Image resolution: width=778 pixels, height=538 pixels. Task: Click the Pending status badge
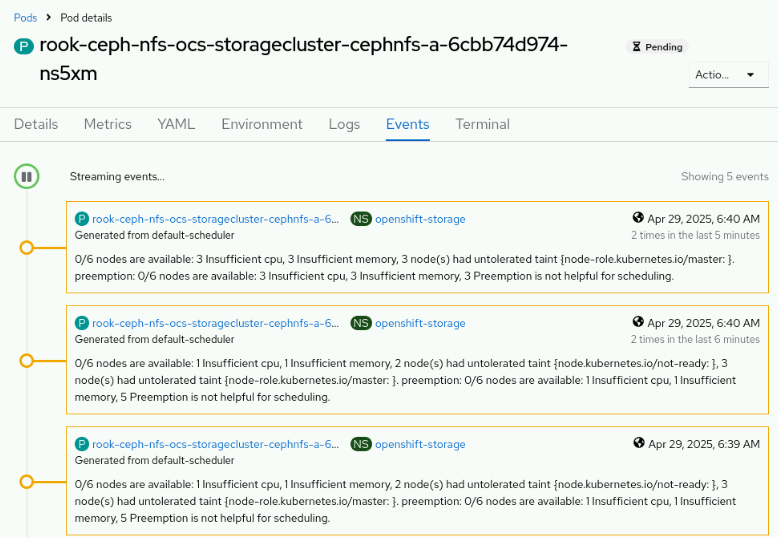(656, 47)
